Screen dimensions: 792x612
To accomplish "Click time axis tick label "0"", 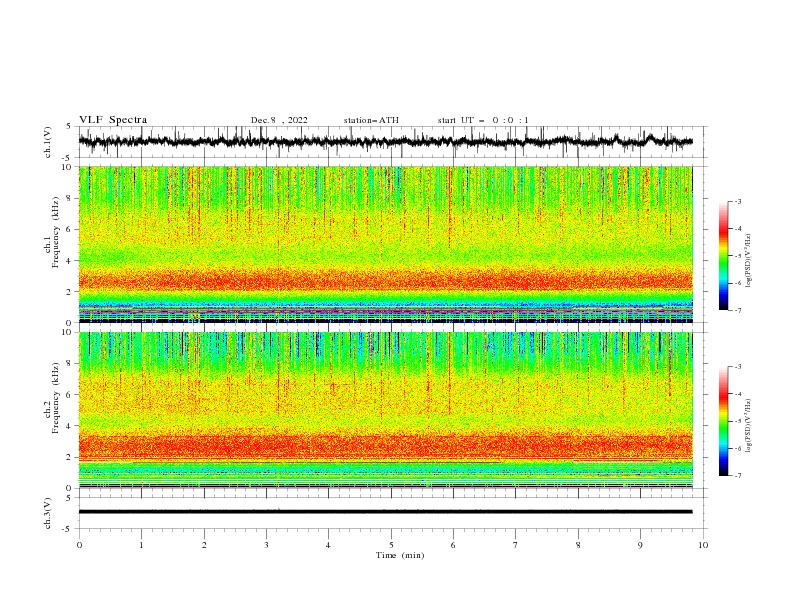I will 79,545.
